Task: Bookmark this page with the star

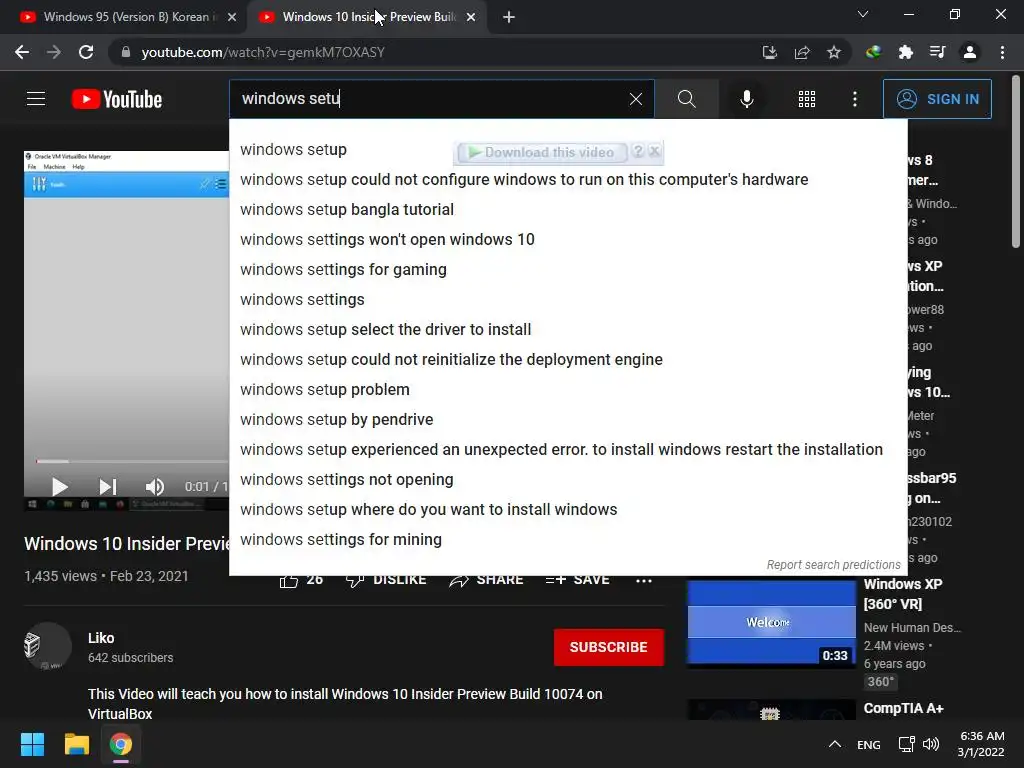Action: 834,52
